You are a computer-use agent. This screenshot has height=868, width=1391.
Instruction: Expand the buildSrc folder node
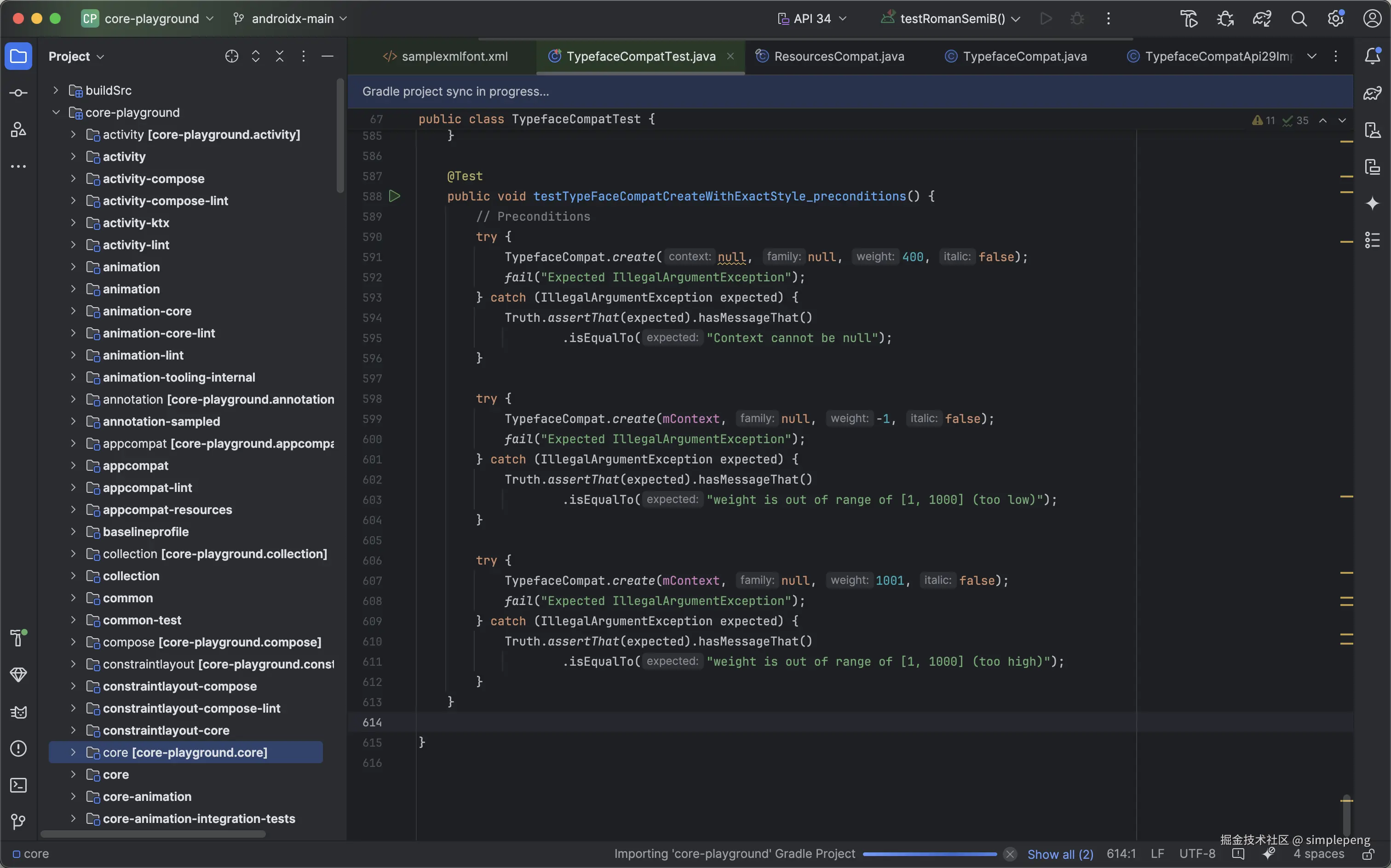click(56, 90)
